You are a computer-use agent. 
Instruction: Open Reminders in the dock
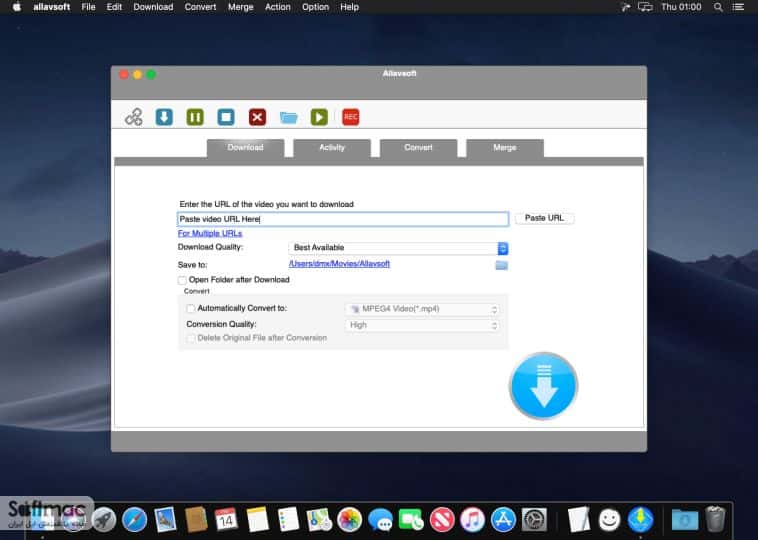click(289, 520)
